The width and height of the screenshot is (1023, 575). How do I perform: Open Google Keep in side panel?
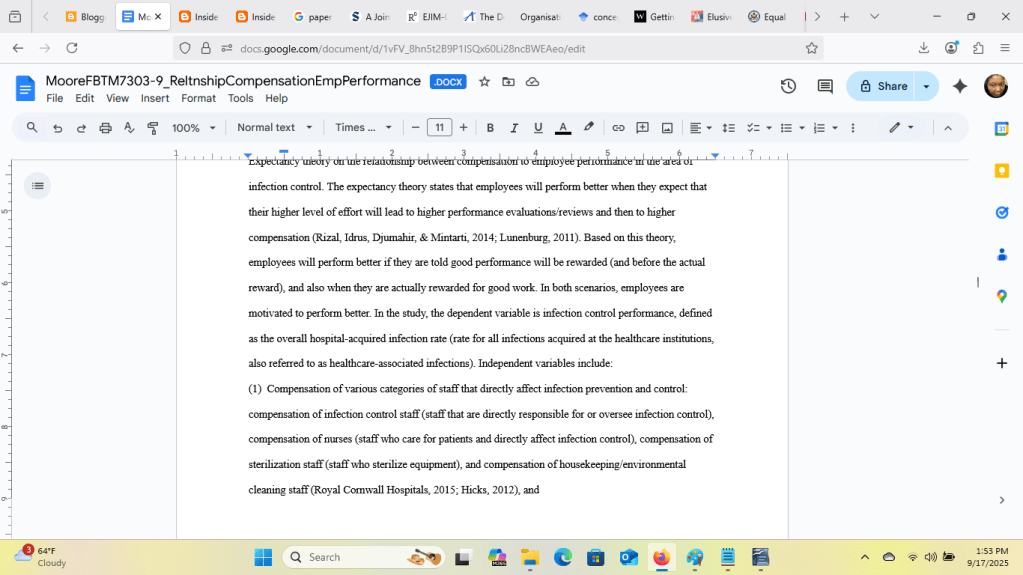(x=1001, y=171)
